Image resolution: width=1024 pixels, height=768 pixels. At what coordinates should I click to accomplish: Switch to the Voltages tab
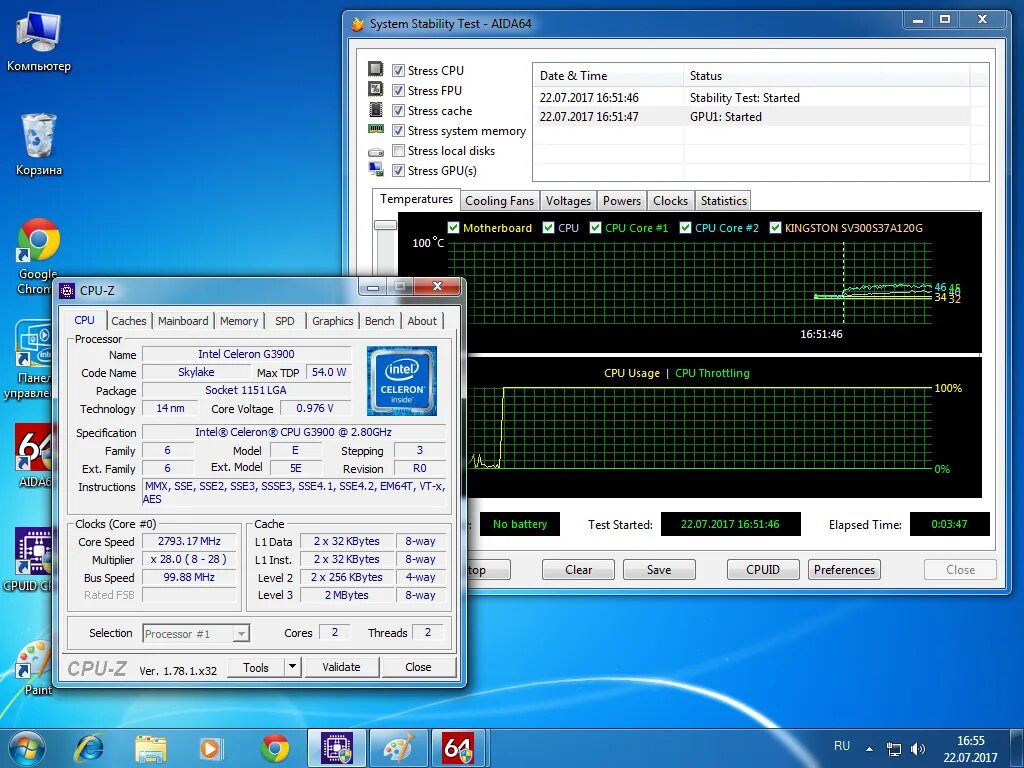[x=568, y=201]
